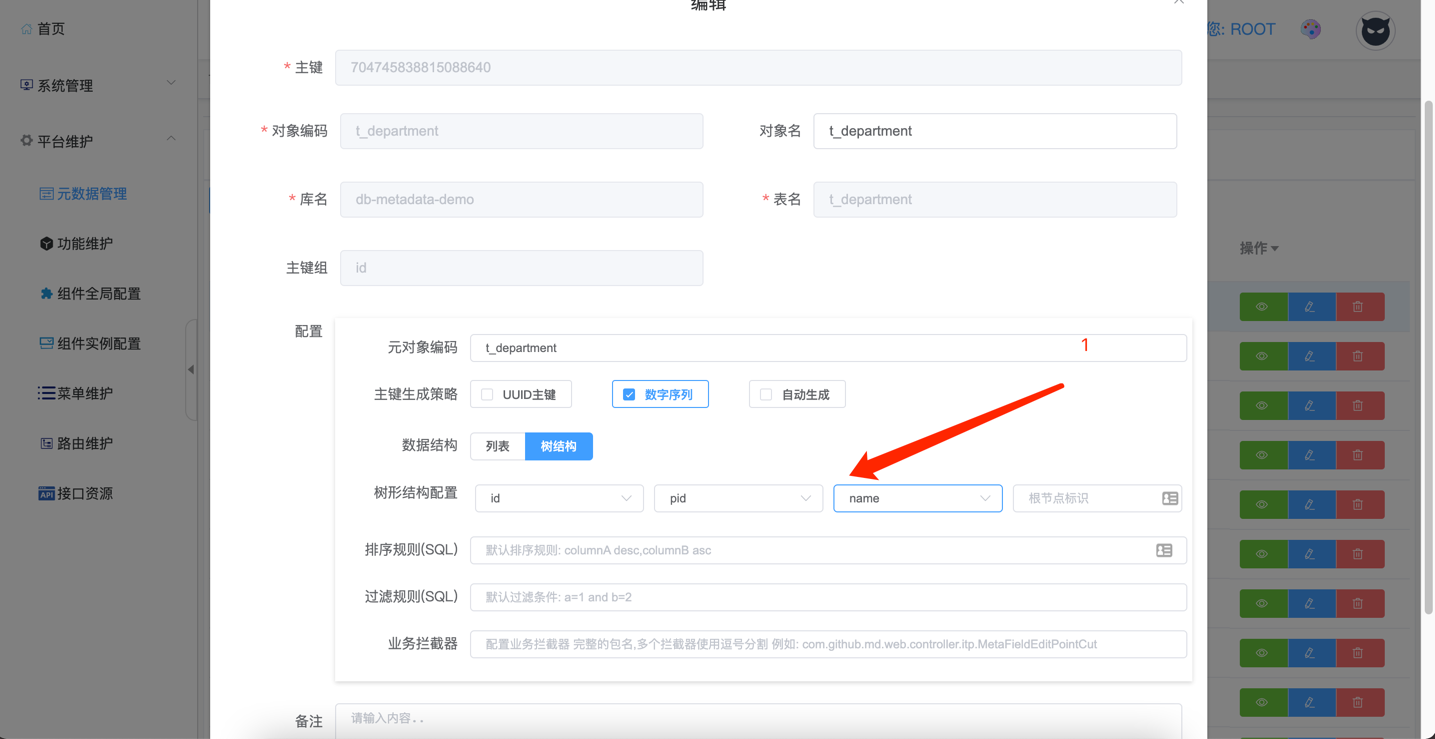The height and width of the screenshot is (739, 1435).
Task: Check the 自动生成 option
Action: point(766,395)
